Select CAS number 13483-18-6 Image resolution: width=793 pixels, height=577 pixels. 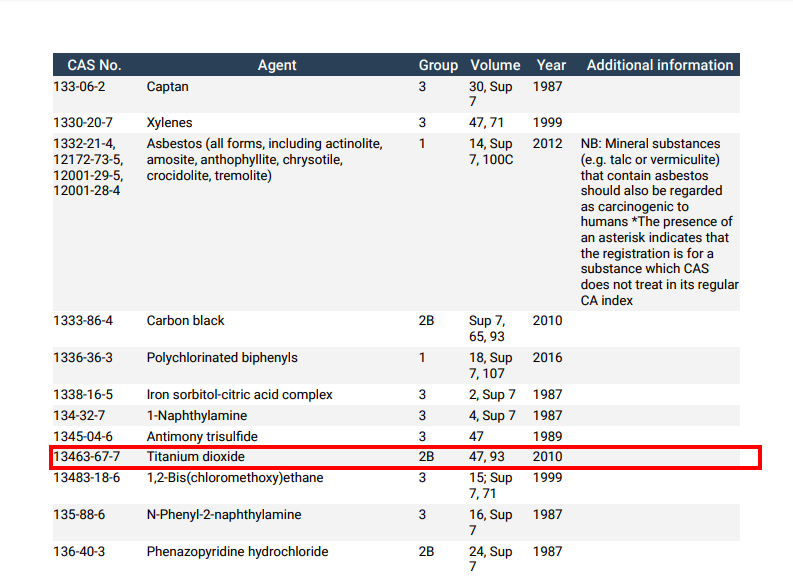point(86,478)
